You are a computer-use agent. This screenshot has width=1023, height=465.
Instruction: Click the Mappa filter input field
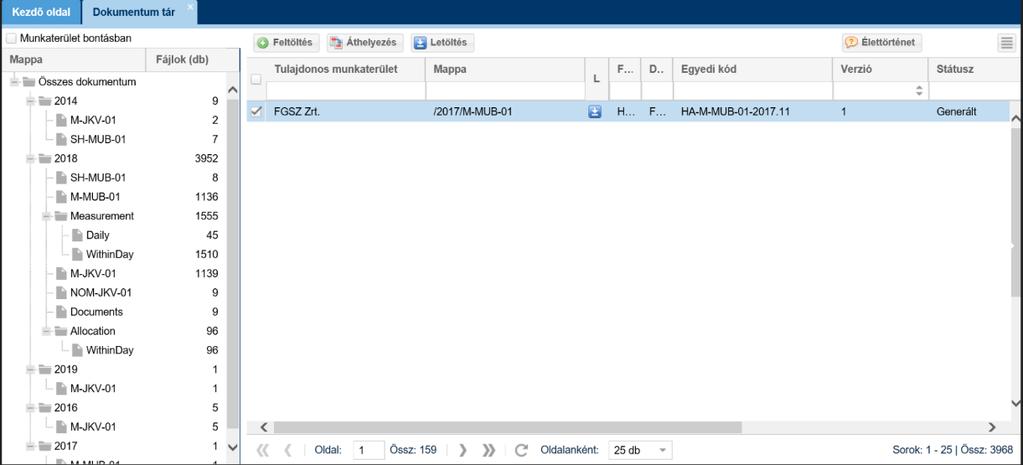505,91
